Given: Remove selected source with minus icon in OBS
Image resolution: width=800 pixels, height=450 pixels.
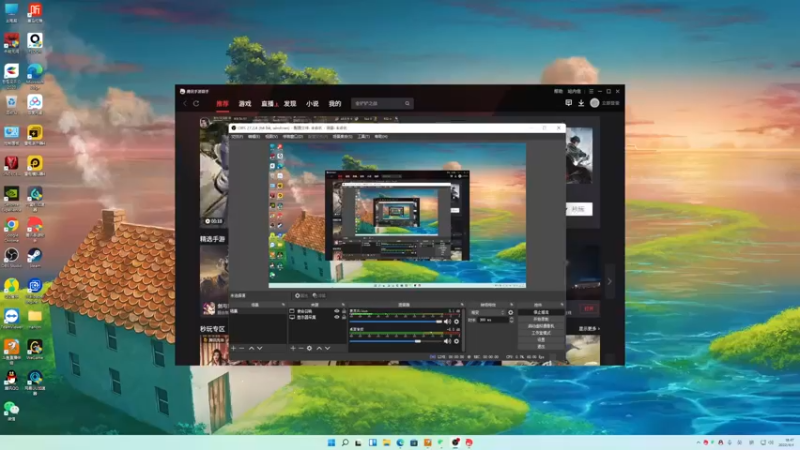Looking at the screenshot, I should coord(301,348).
